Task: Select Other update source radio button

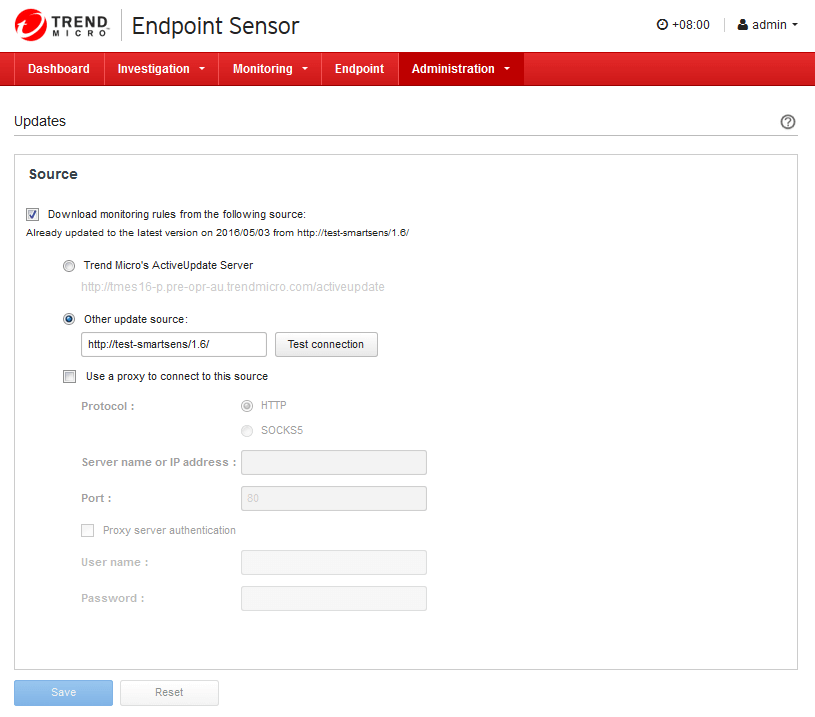Action: pos(68,319)
